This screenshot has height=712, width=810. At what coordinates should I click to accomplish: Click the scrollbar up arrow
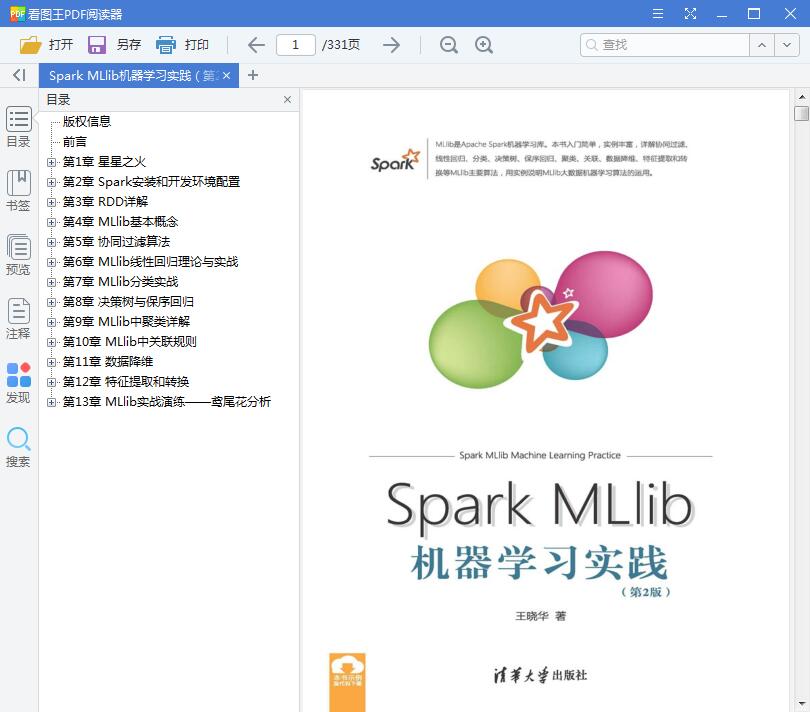tap(801, 97)
